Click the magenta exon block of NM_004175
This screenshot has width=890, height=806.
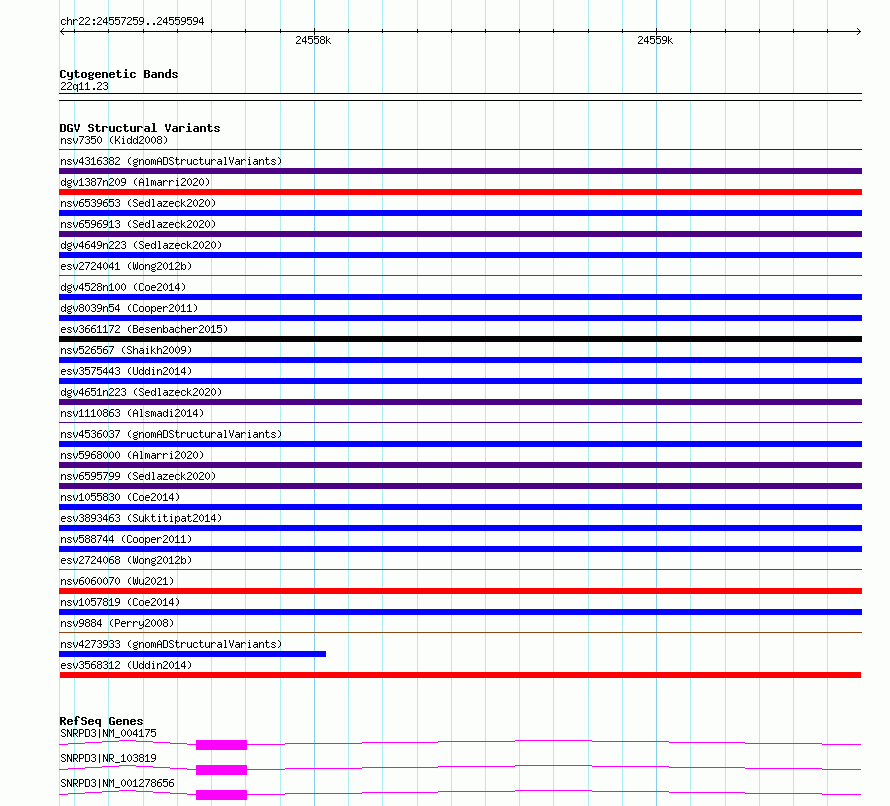click(221, 745)
